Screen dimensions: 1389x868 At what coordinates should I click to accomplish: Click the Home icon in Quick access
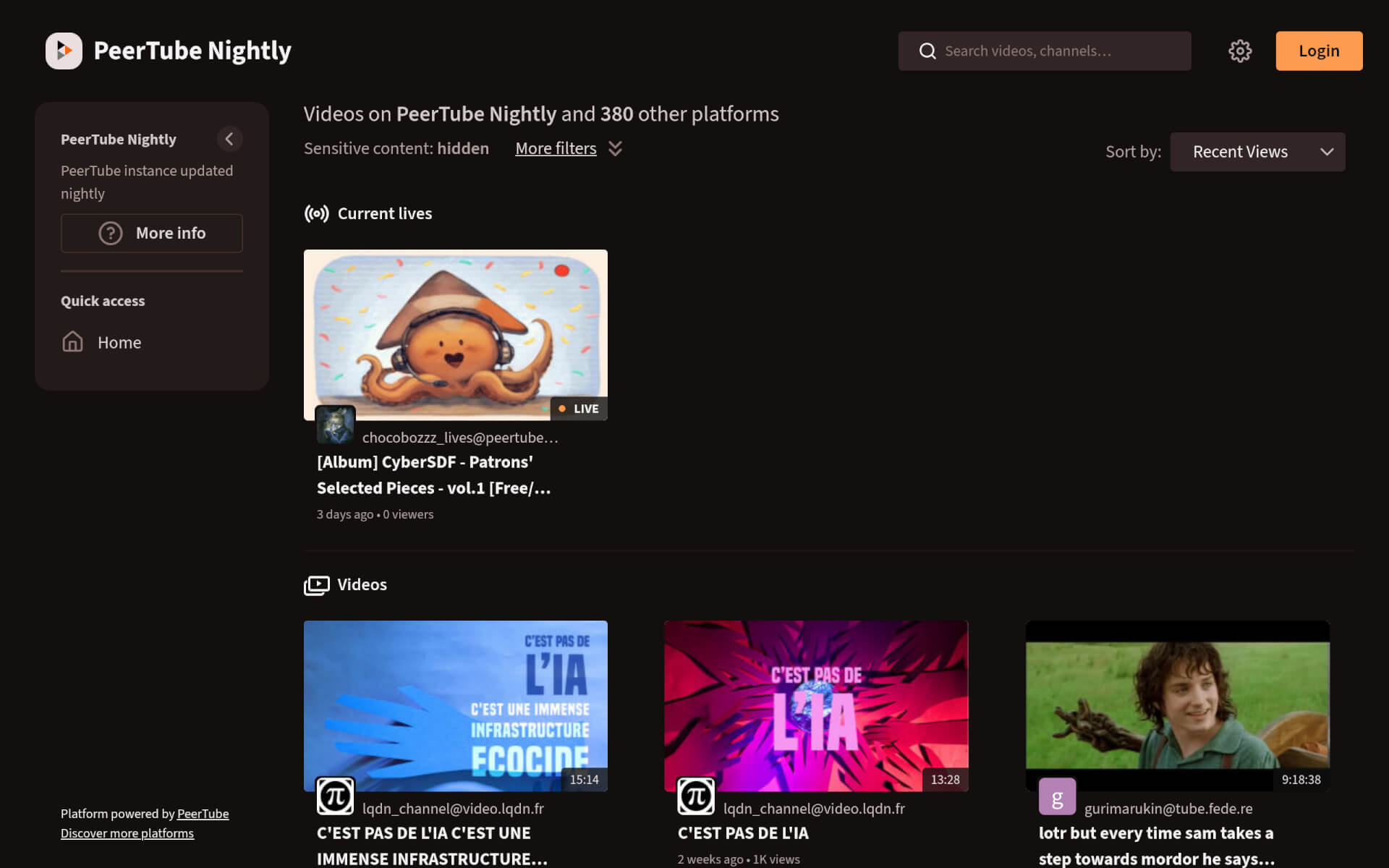point(72,341)
